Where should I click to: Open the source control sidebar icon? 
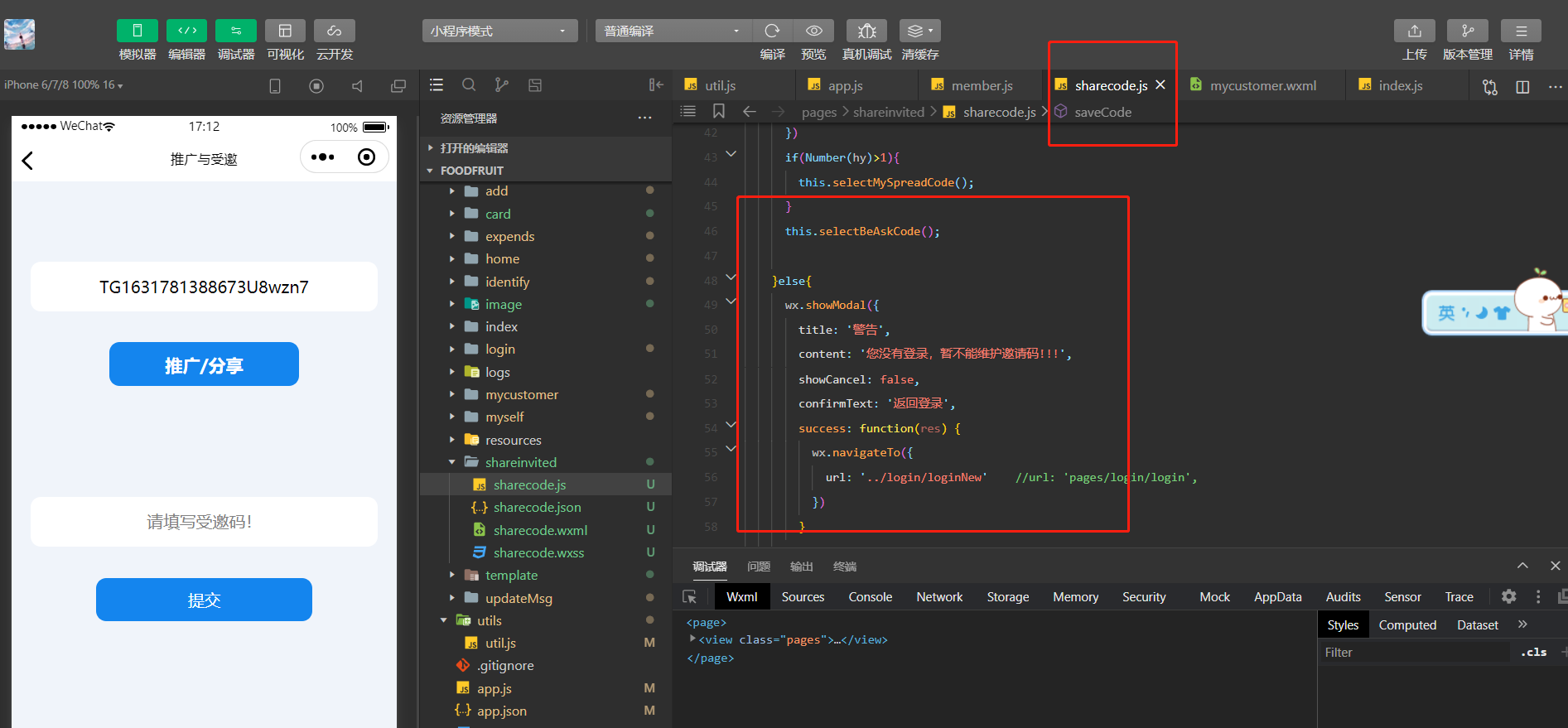[502, 85]
